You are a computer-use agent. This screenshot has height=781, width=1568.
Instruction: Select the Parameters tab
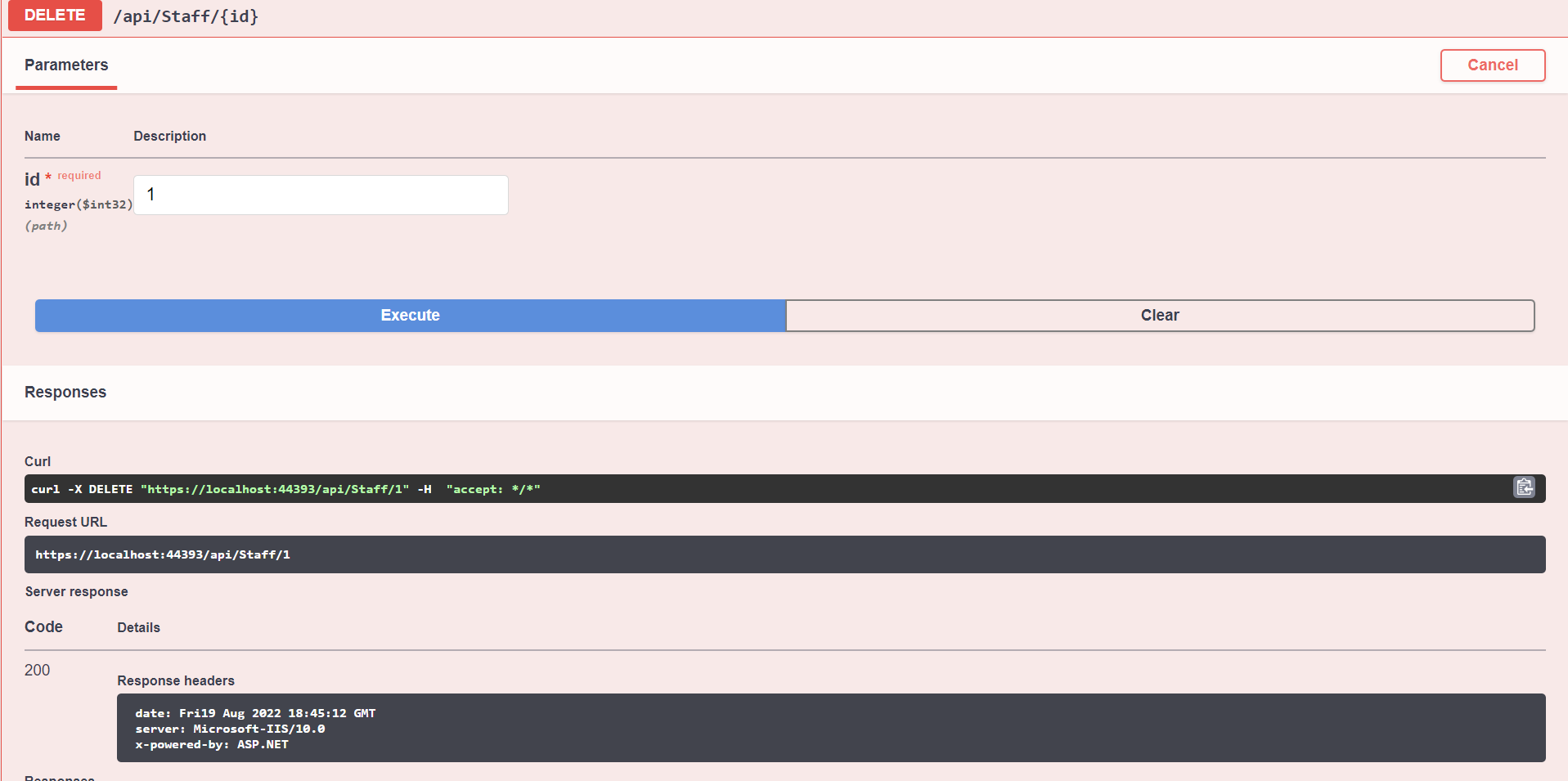[x=66, y=65]
